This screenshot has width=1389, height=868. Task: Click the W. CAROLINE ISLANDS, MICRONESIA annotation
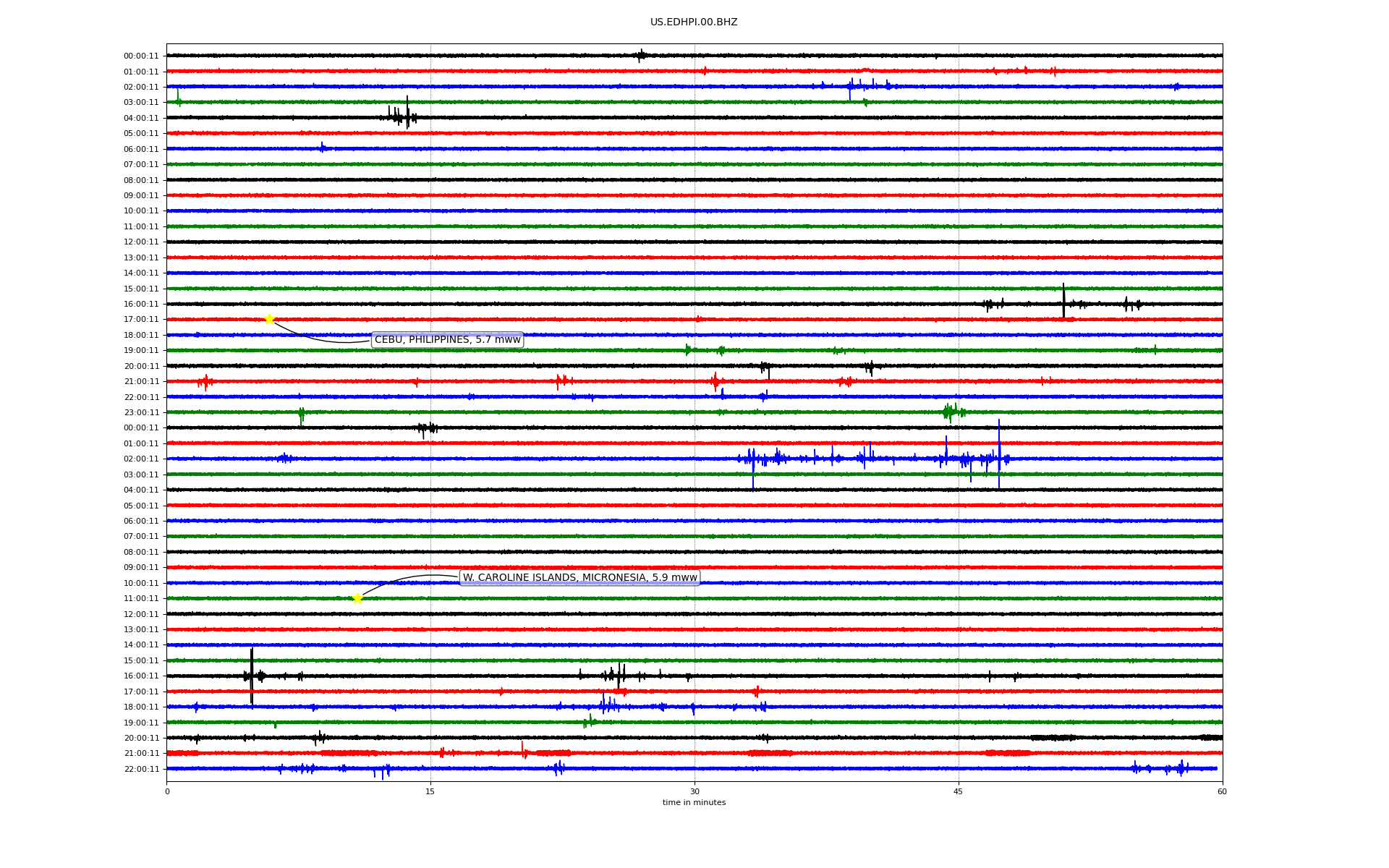pos(579,577)
